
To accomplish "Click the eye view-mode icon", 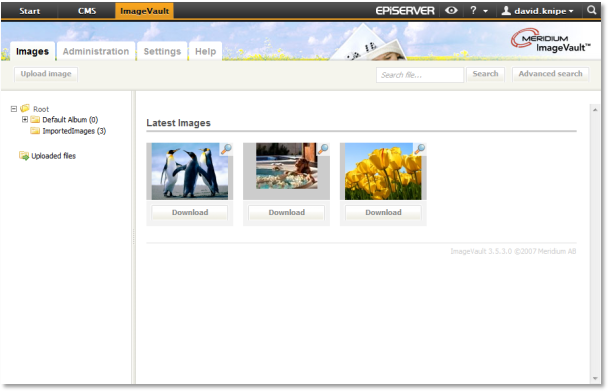I will point(451,10).
